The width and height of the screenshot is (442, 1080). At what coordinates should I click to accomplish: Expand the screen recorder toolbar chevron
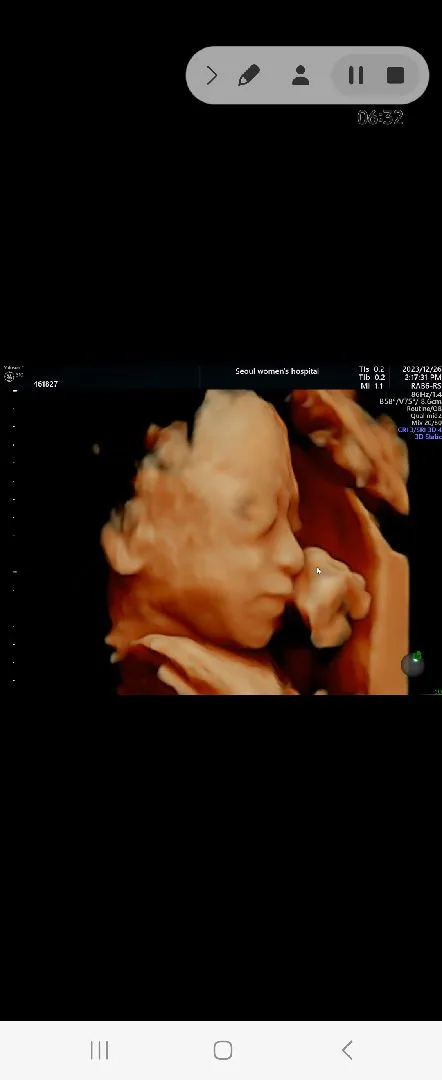[211, 75]
